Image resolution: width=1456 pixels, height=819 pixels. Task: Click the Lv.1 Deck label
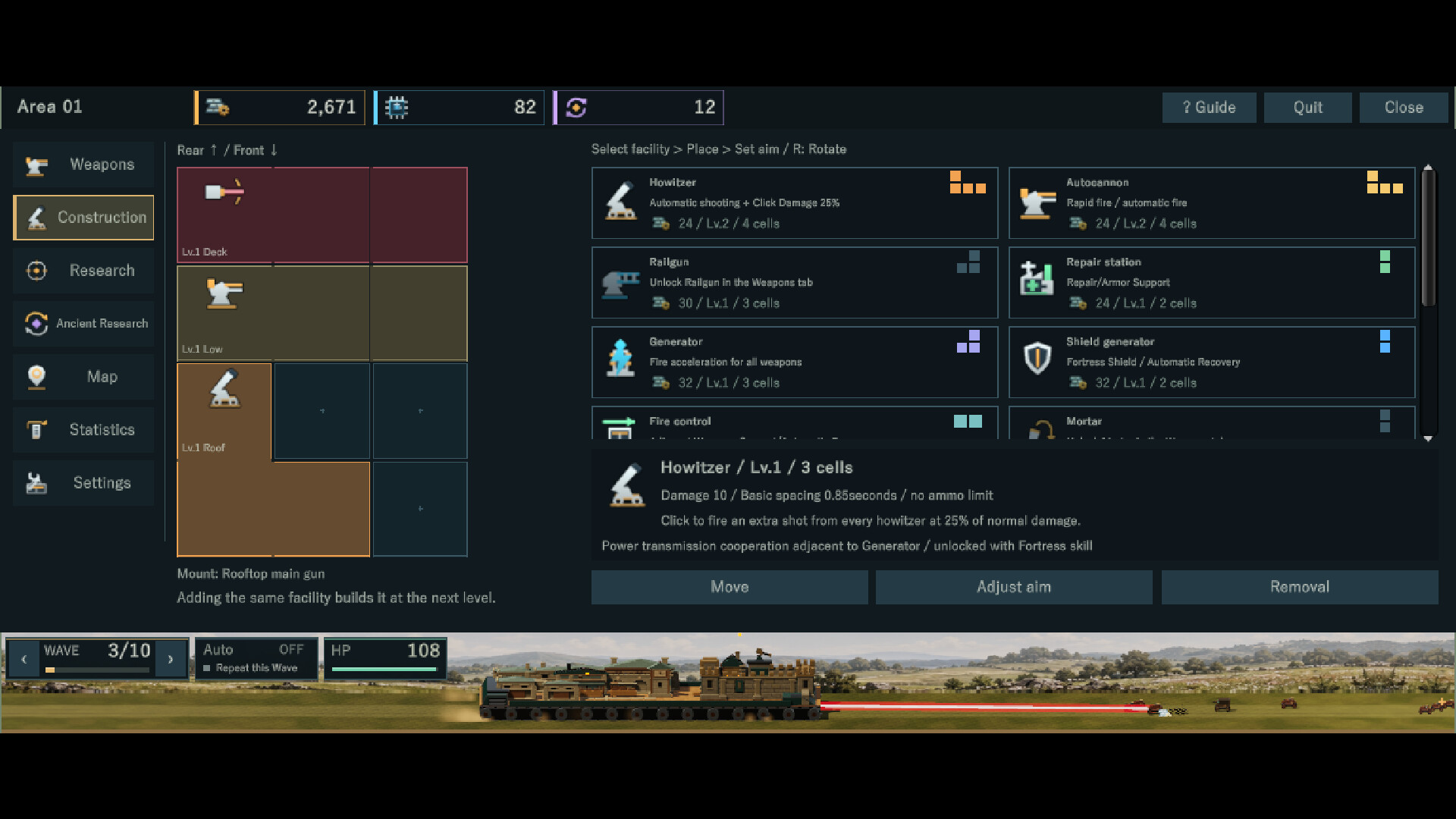[x=204, y=252]
